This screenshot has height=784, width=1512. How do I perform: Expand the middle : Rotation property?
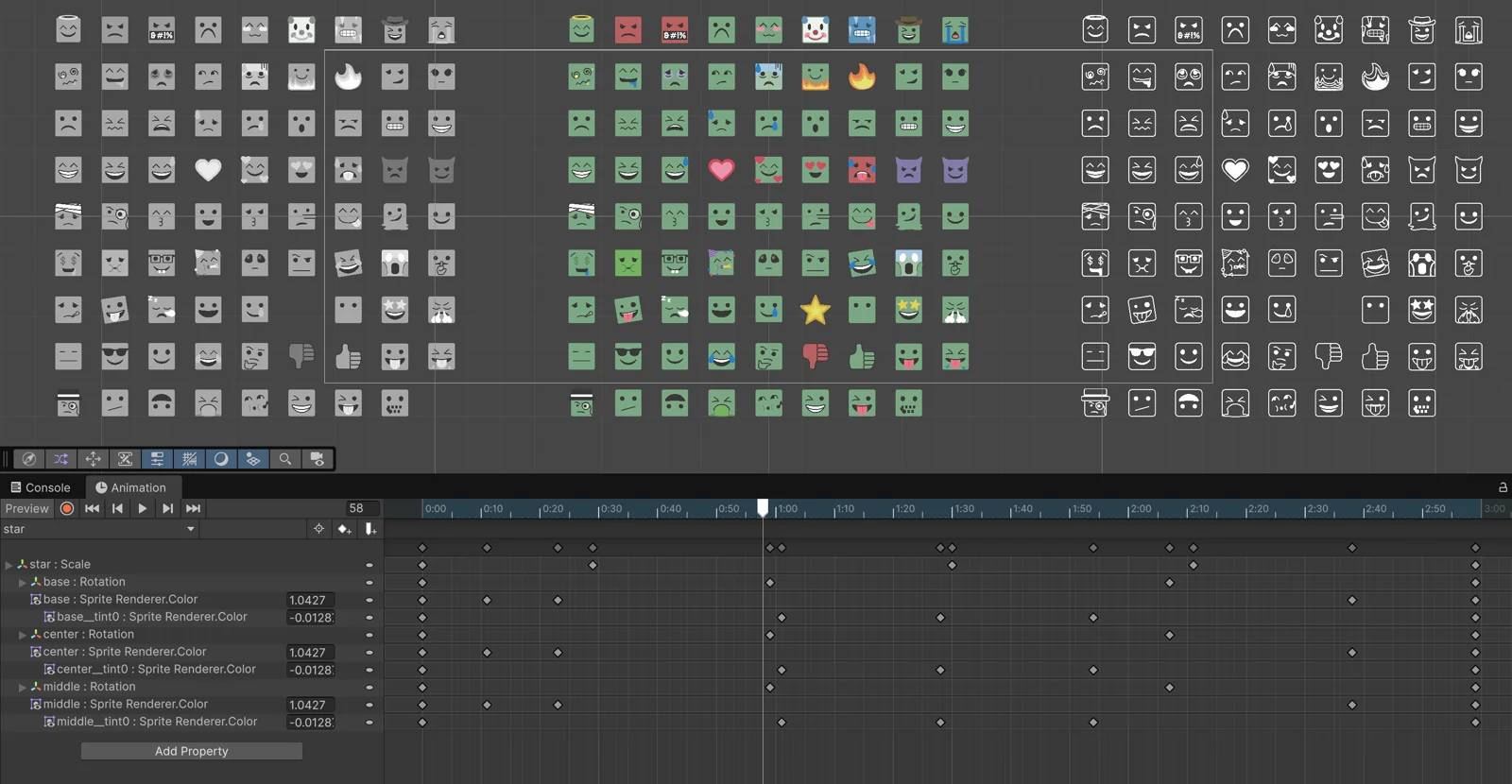(23, 688)
